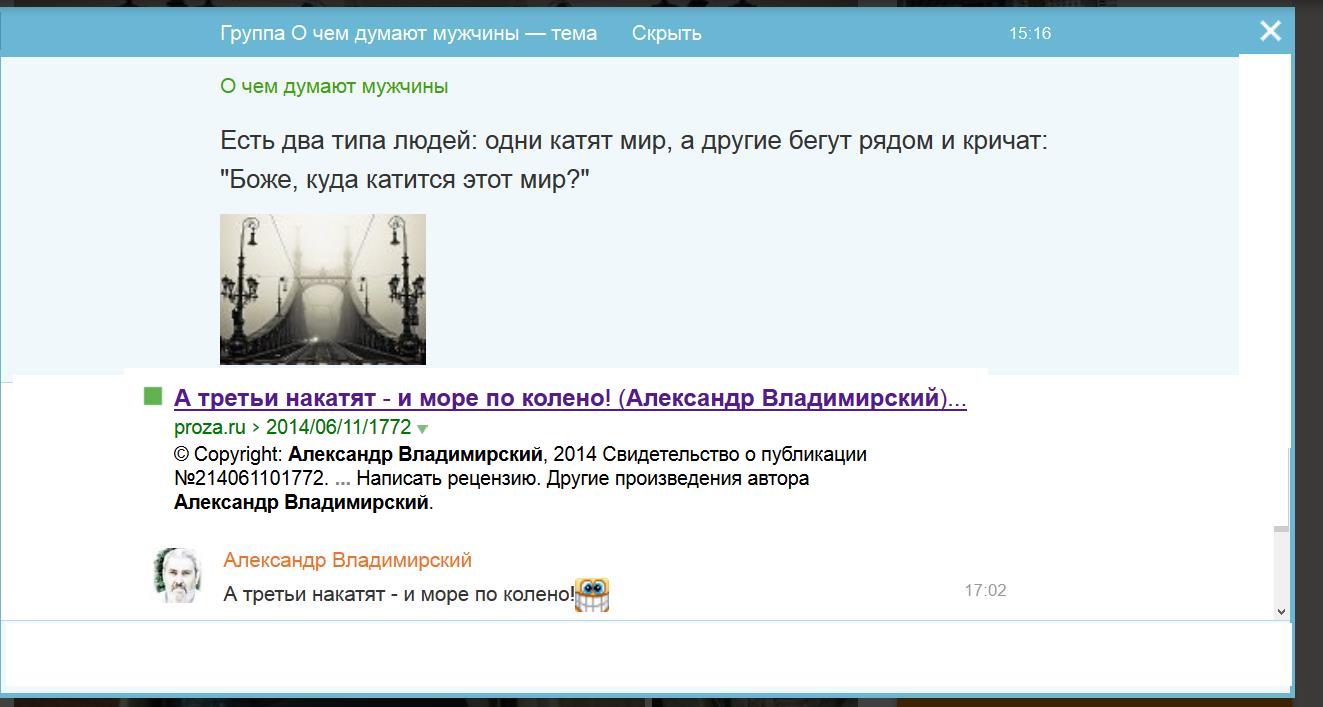This screenshot has height=707, width=1323.
Task: Open Александр Владимирский's avatar photo
Action: [178, 575]
